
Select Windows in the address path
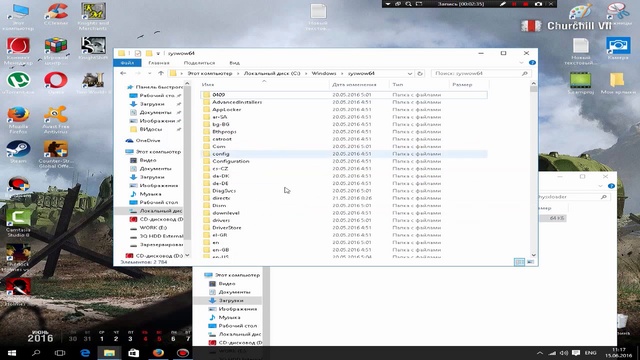pyautogui.click(x=324, y=73)
